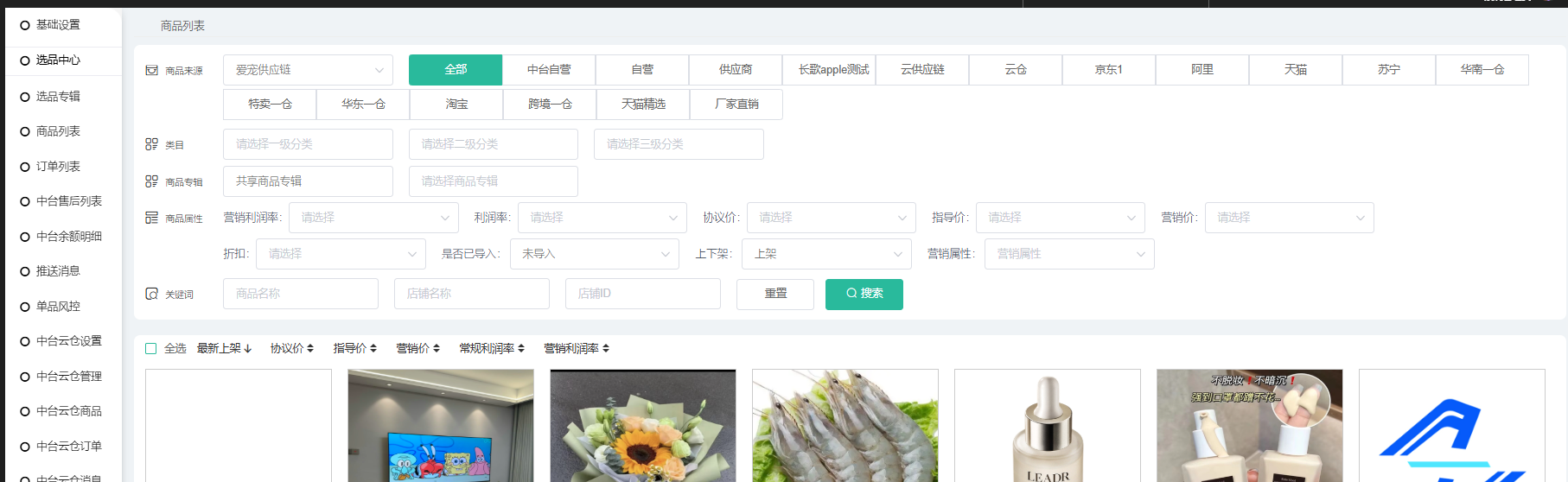Viewport: 1568px width, 482px height.
Task: Open 中台云仓商品 sidebar entry
Action: (68, 411)
